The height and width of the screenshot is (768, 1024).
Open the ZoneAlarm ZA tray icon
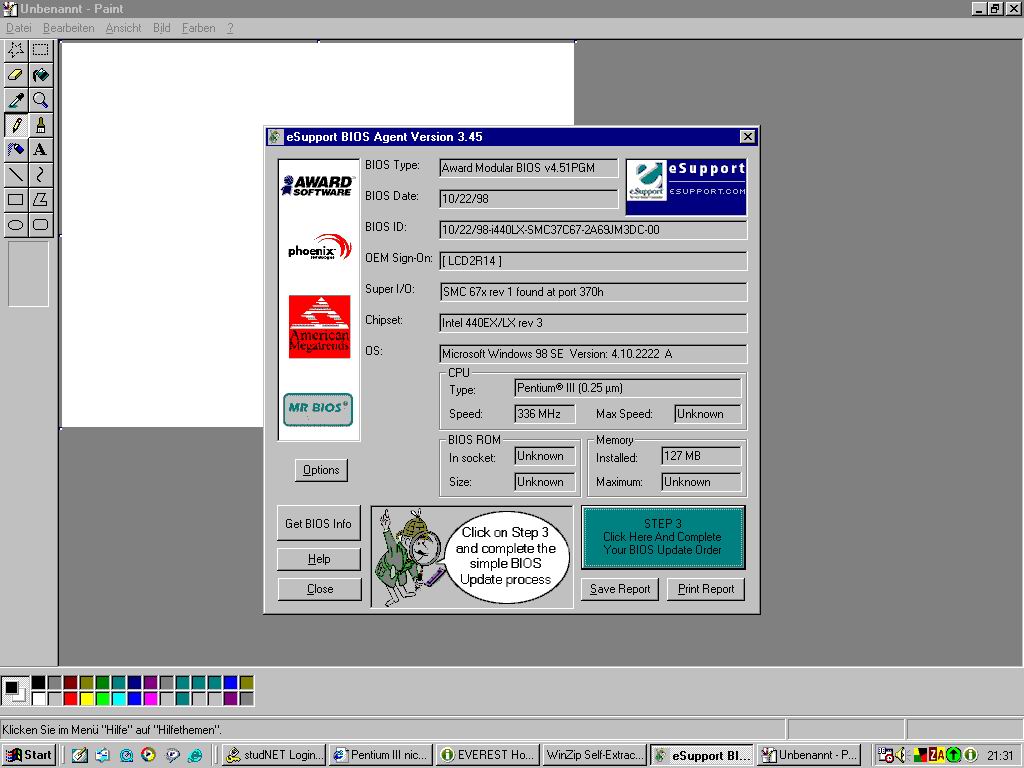coord(936,755)
